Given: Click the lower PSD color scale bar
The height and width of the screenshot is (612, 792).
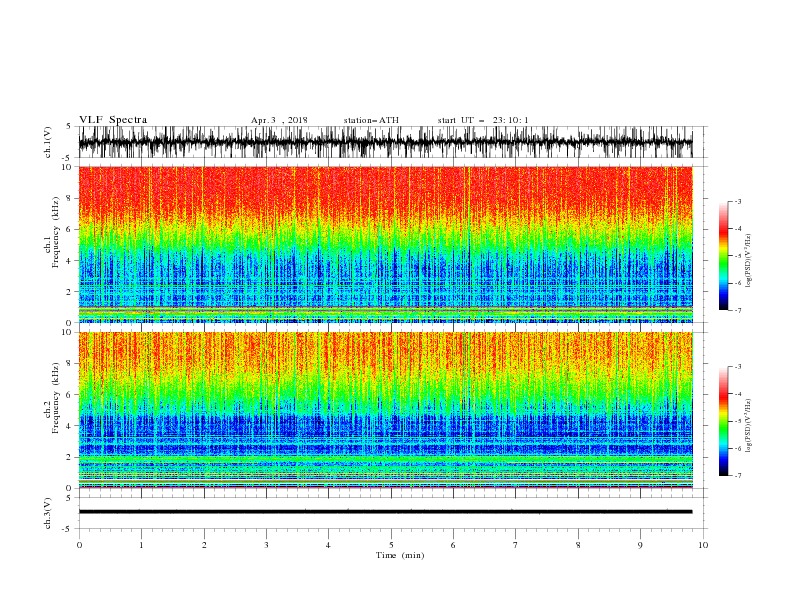Looking at the screenshot, I should point(723,421).
